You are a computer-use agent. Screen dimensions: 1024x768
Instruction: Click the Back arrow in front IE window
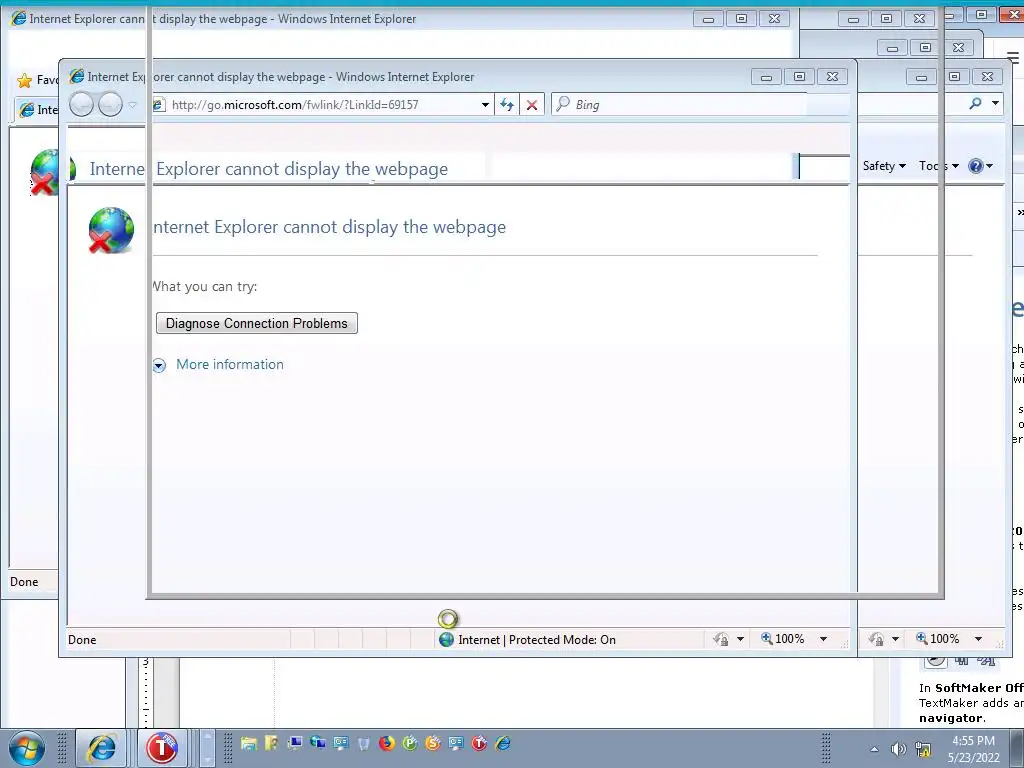[82, 104]
